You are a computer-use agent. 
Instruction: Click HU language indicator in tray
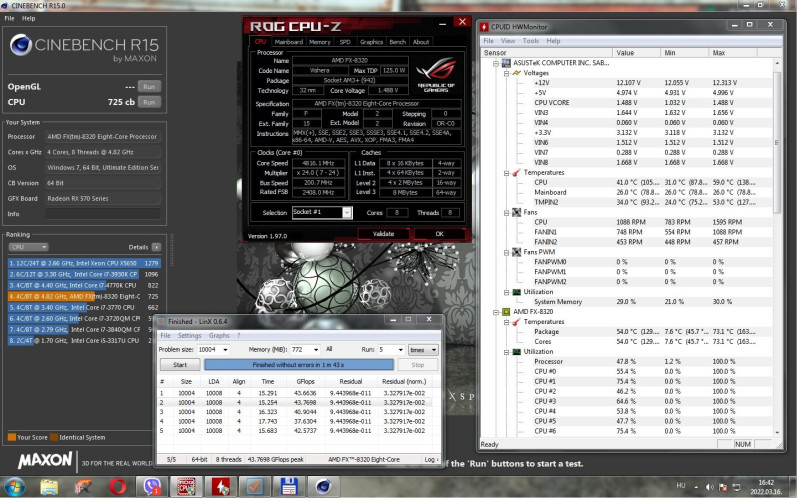pyautogui.click(x=681, y=486)
